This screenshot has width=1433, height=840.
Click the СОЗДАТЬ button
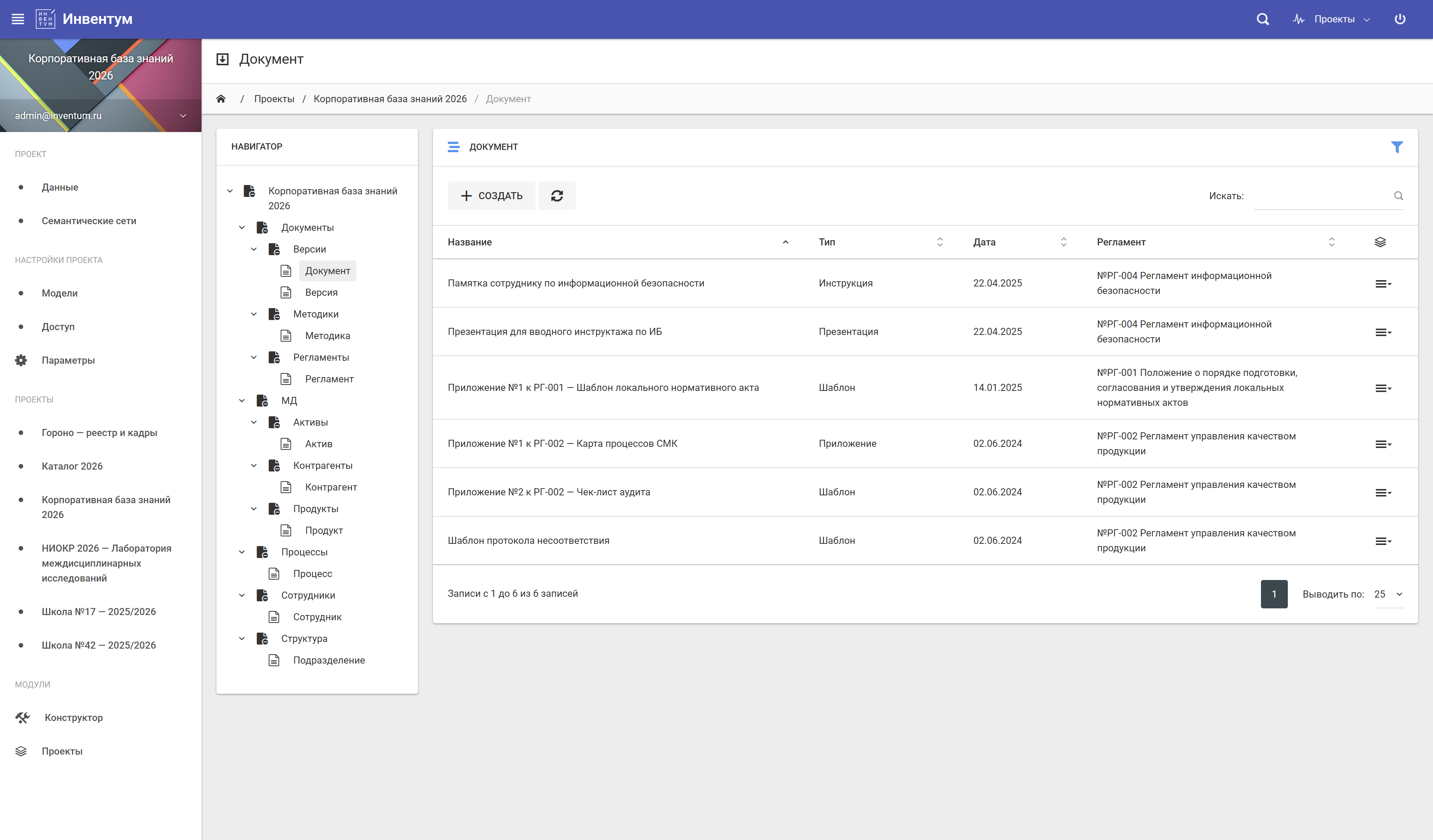click(x=491, y=195)
